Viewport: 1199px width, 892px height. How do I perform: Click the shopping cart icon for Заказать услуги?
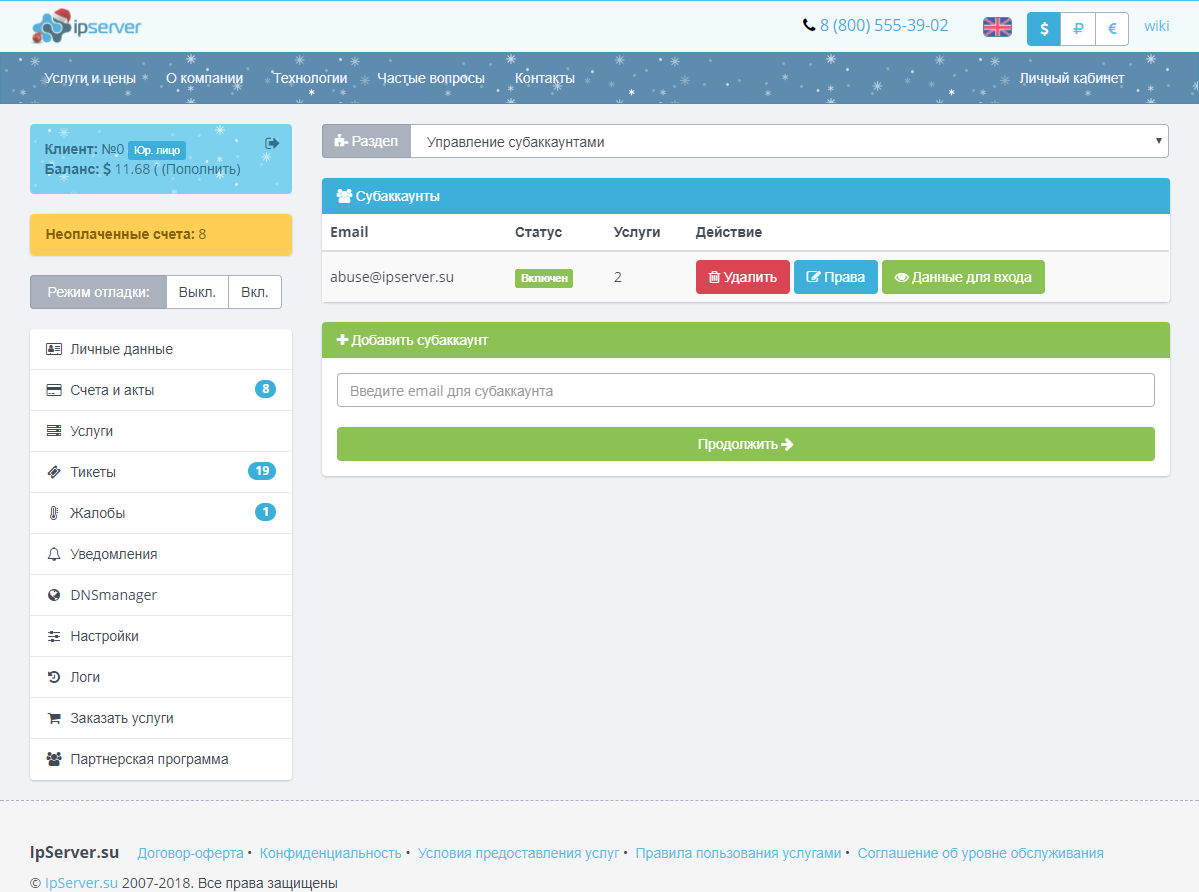54,718
